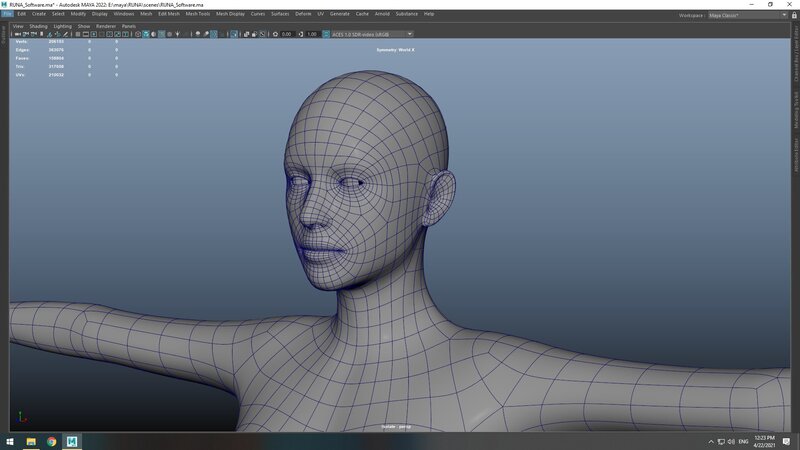Open Google Chrome from the taskbar
Viewport: 800px width, 450px height.
(x=51, y=440)
